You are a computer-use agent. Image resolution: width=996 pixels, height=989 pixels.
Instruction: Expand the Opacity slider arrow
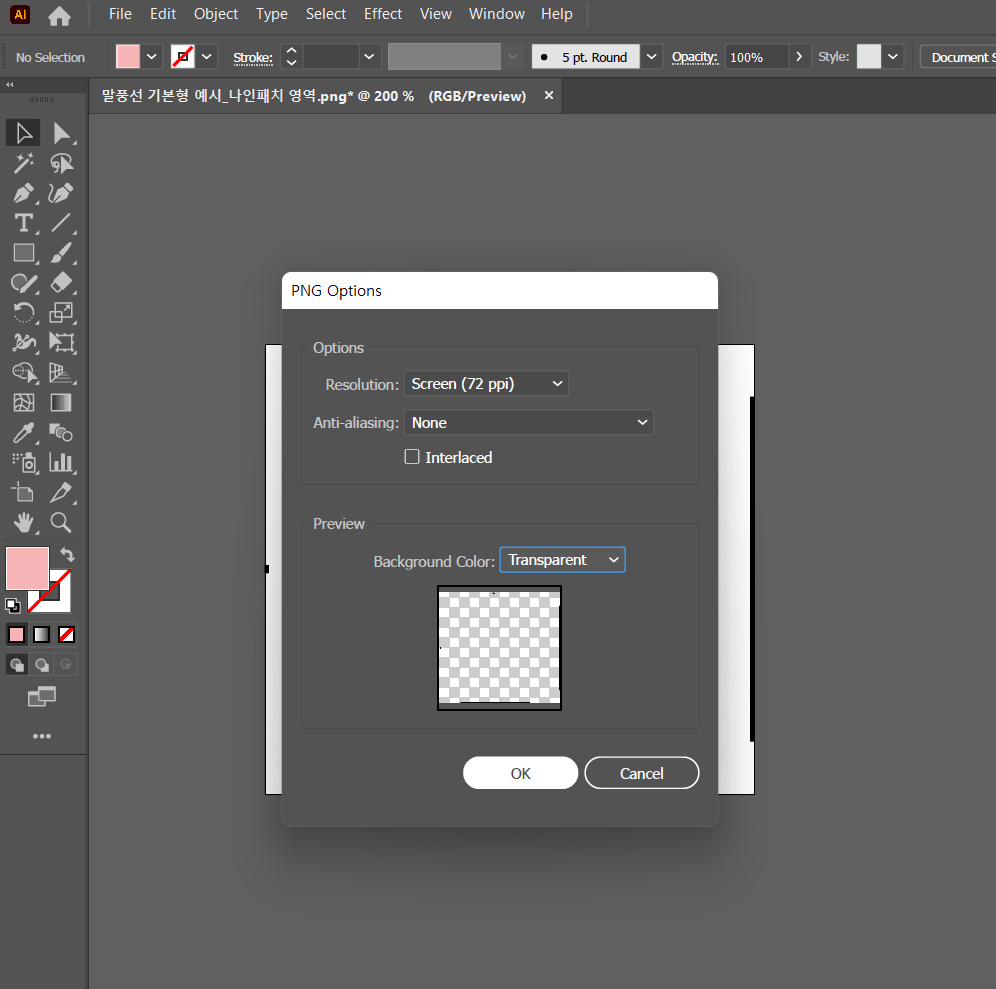tap(799, 57)
